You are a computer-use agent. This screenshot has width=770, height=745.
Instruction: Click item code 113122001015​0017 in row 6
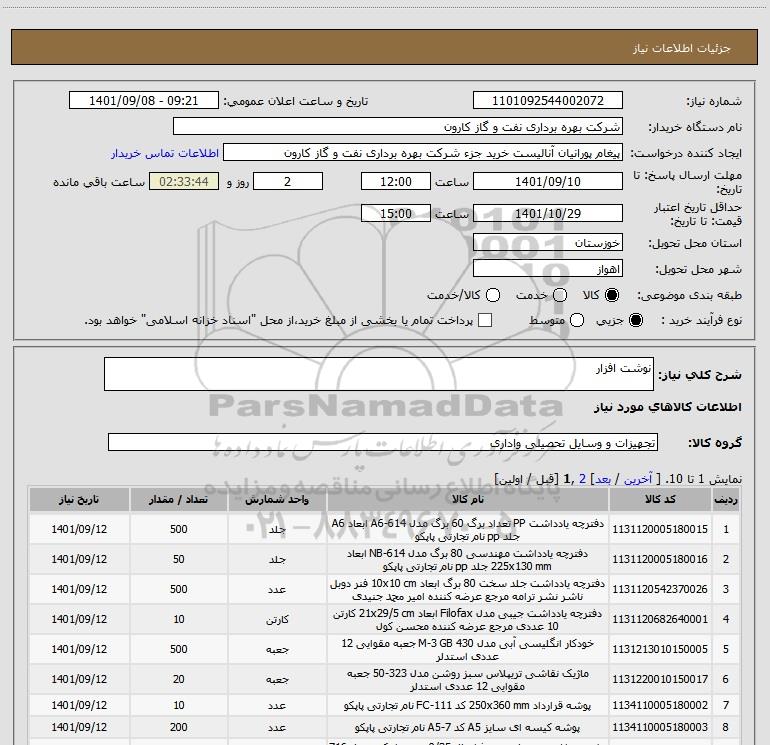coord(660,679)
